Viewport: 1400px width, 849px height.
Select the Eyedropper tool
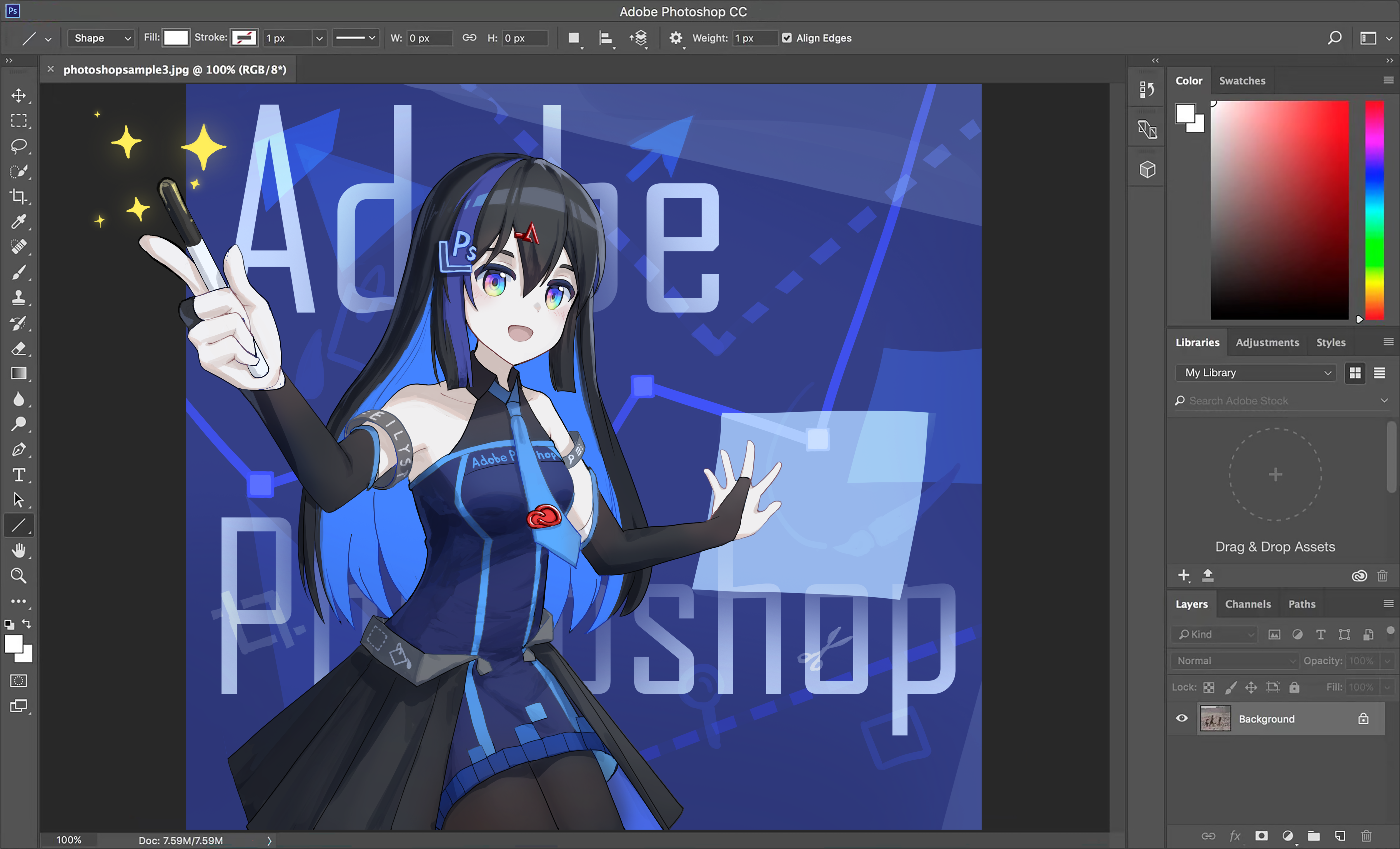click(18, 222)
